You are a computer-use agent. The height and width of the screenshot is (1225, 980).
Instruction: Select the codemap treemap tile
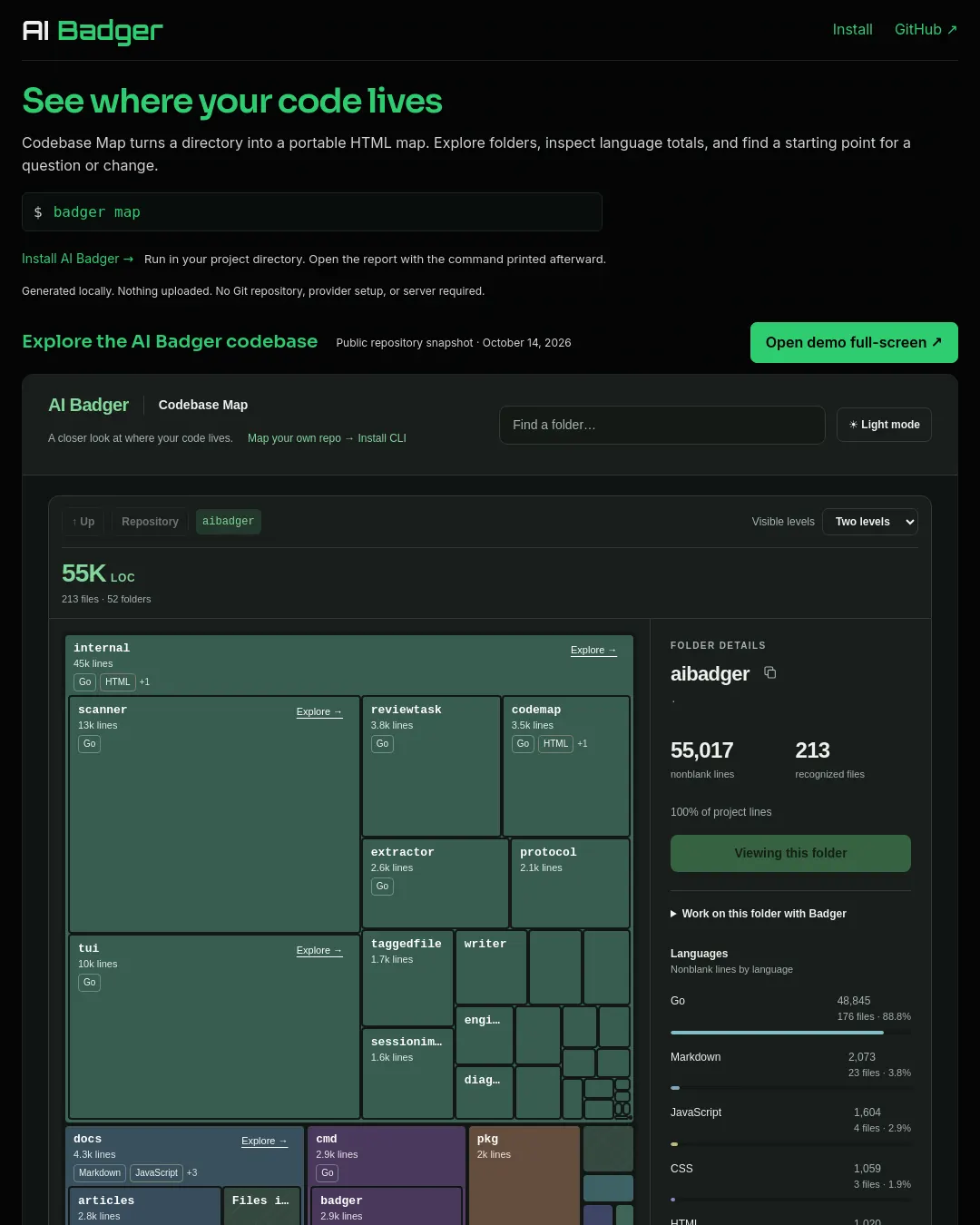(566, 766)
